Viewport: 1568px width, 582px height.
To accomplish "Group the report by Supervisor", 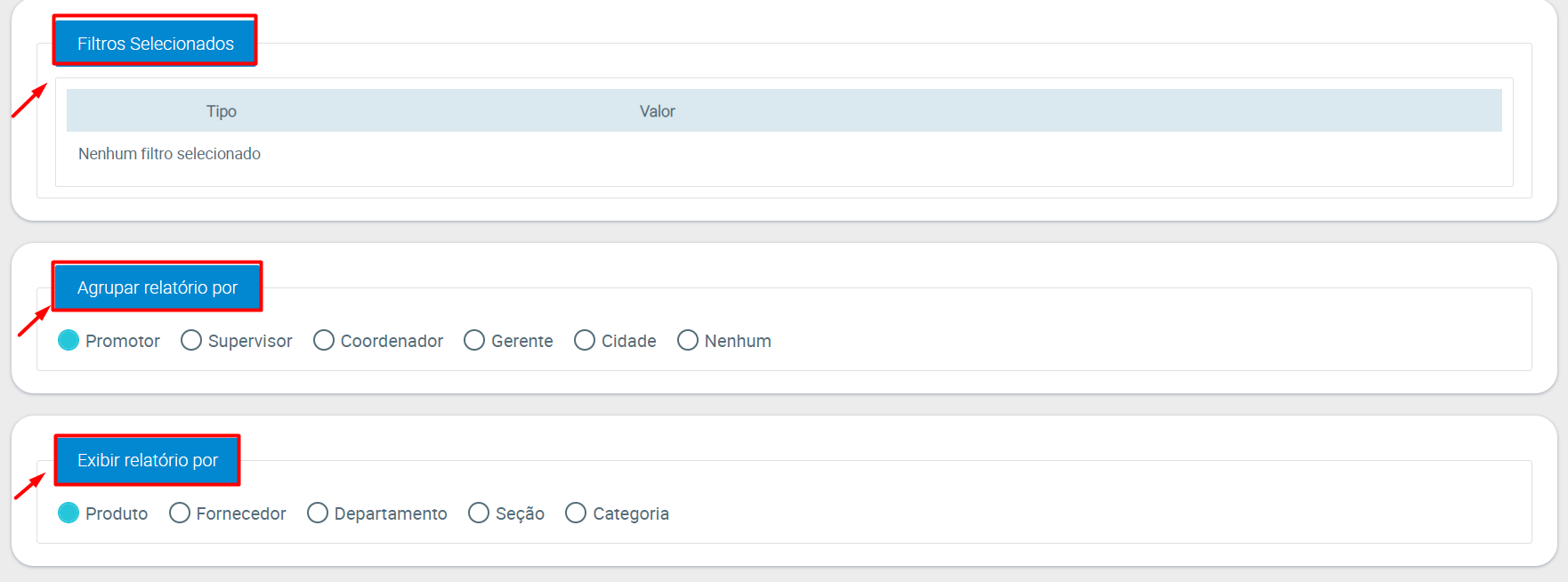I will tap(191, 341).
